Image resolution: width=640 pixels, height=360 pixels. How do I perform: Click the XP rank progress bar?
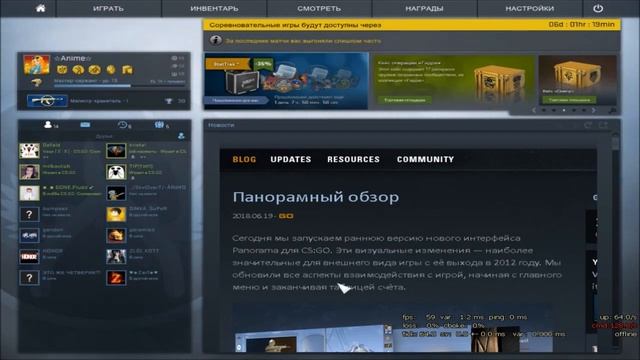[x=120, y=86]
